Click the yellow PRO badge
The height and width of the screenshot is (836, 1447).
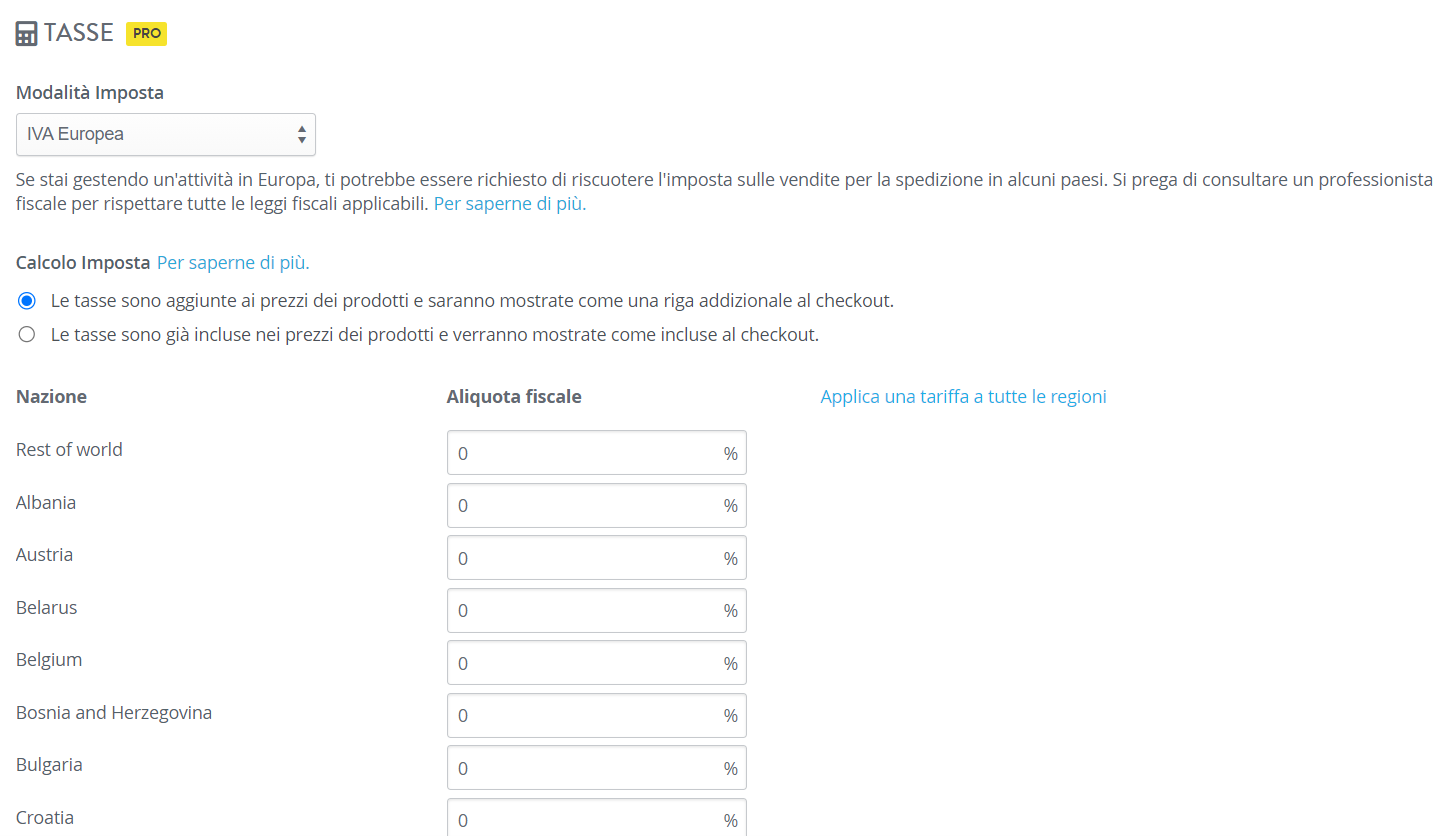pyautogui.click(x=146, y=34)
